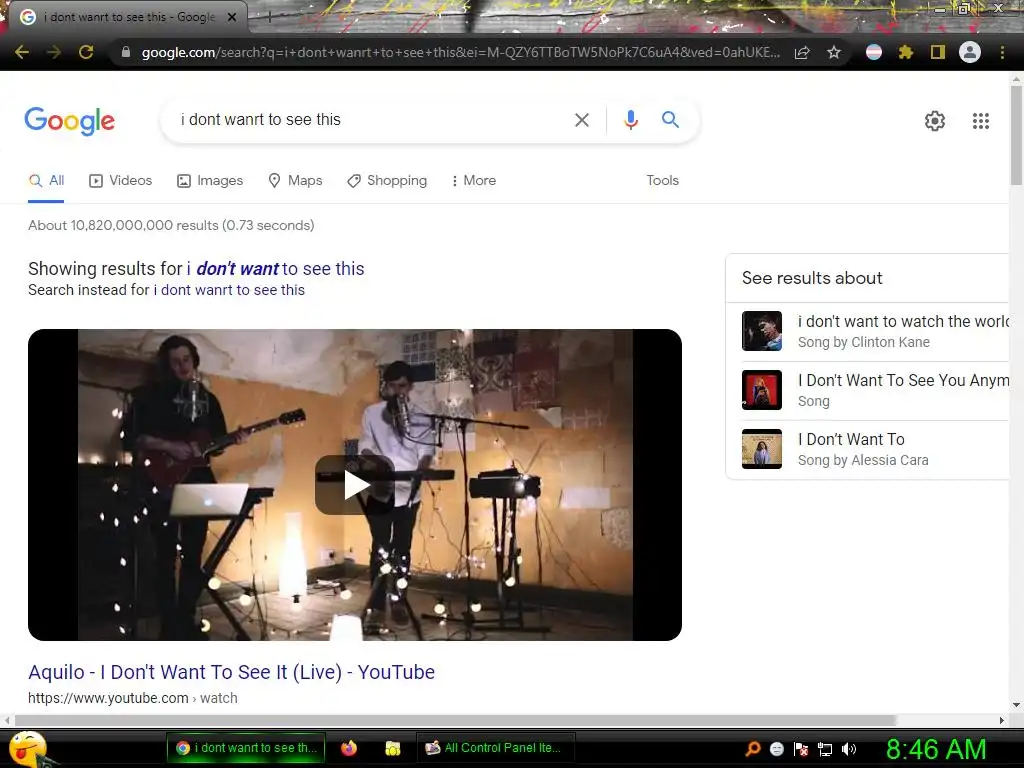Click the lock site info icon

[x=126, y=52]
